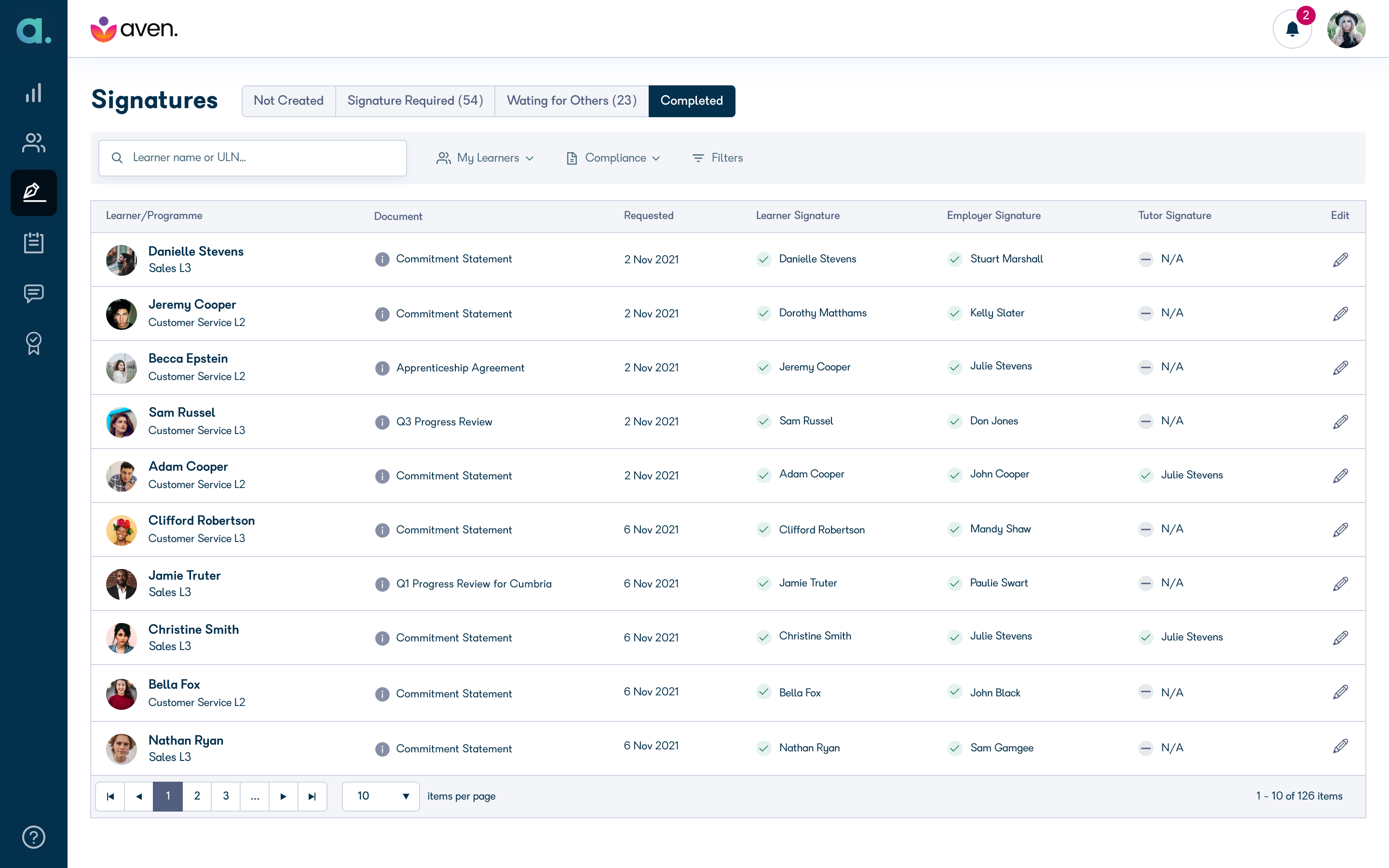The width and height of the screenshot is (1389, 868).
Task: Click edit pencil for Danielle Stevens row
Action: tap(1340, 259)
